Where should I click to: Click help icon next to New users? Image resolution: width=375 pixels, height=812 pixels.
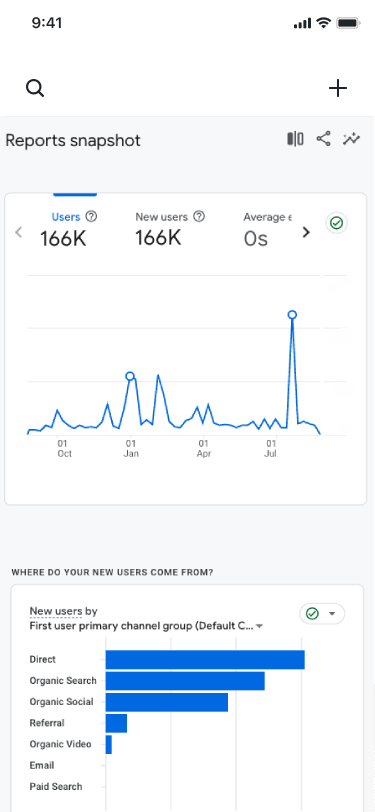199,216
